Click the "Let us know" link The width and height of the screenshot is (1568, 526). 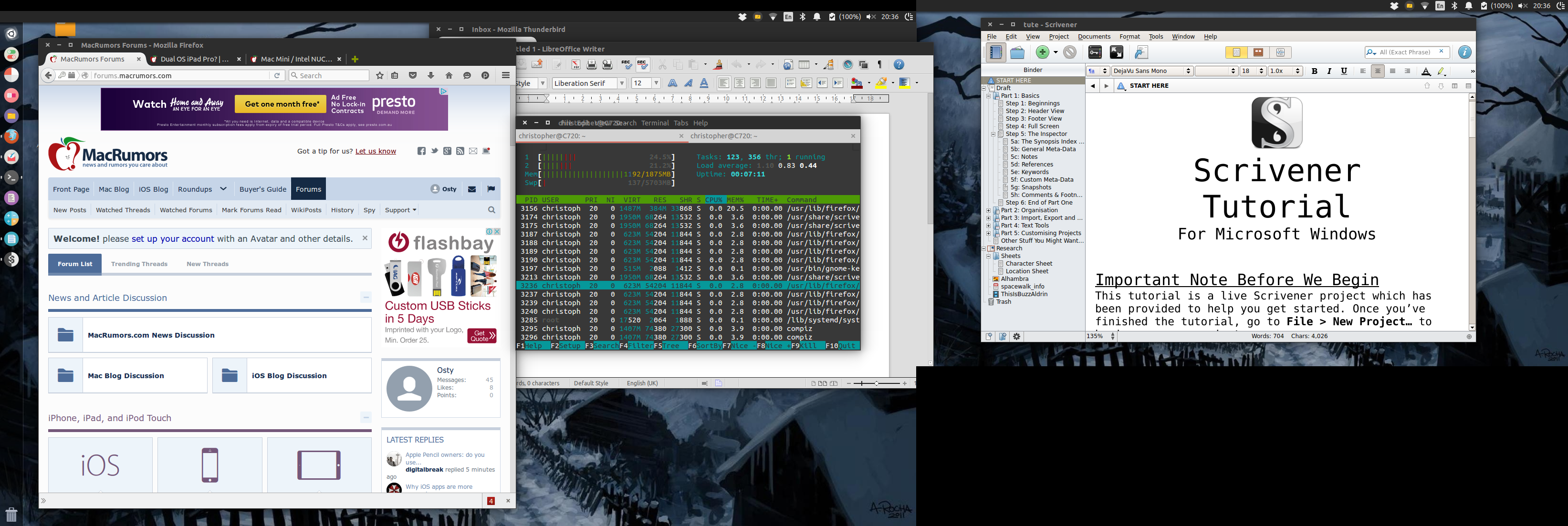click(375, 152)
